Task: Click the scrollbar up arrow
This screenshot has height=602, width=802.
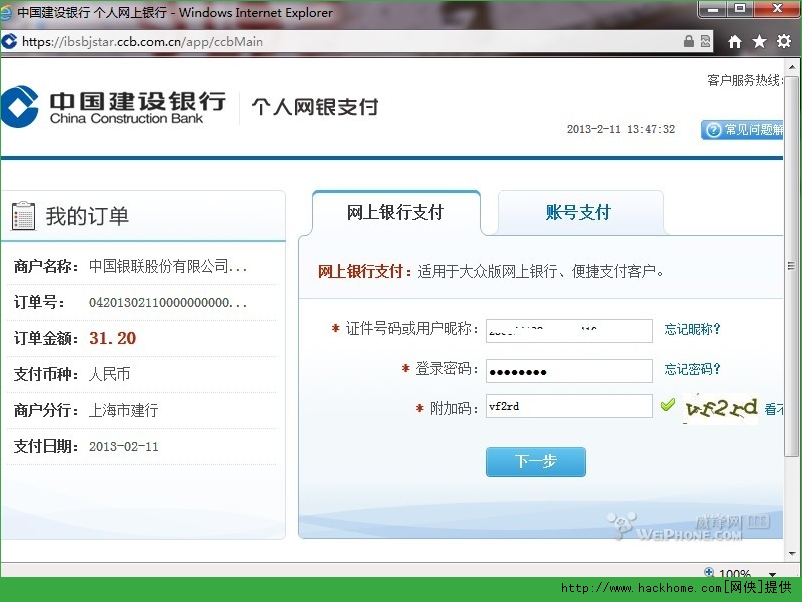Action: coord(792,67)
